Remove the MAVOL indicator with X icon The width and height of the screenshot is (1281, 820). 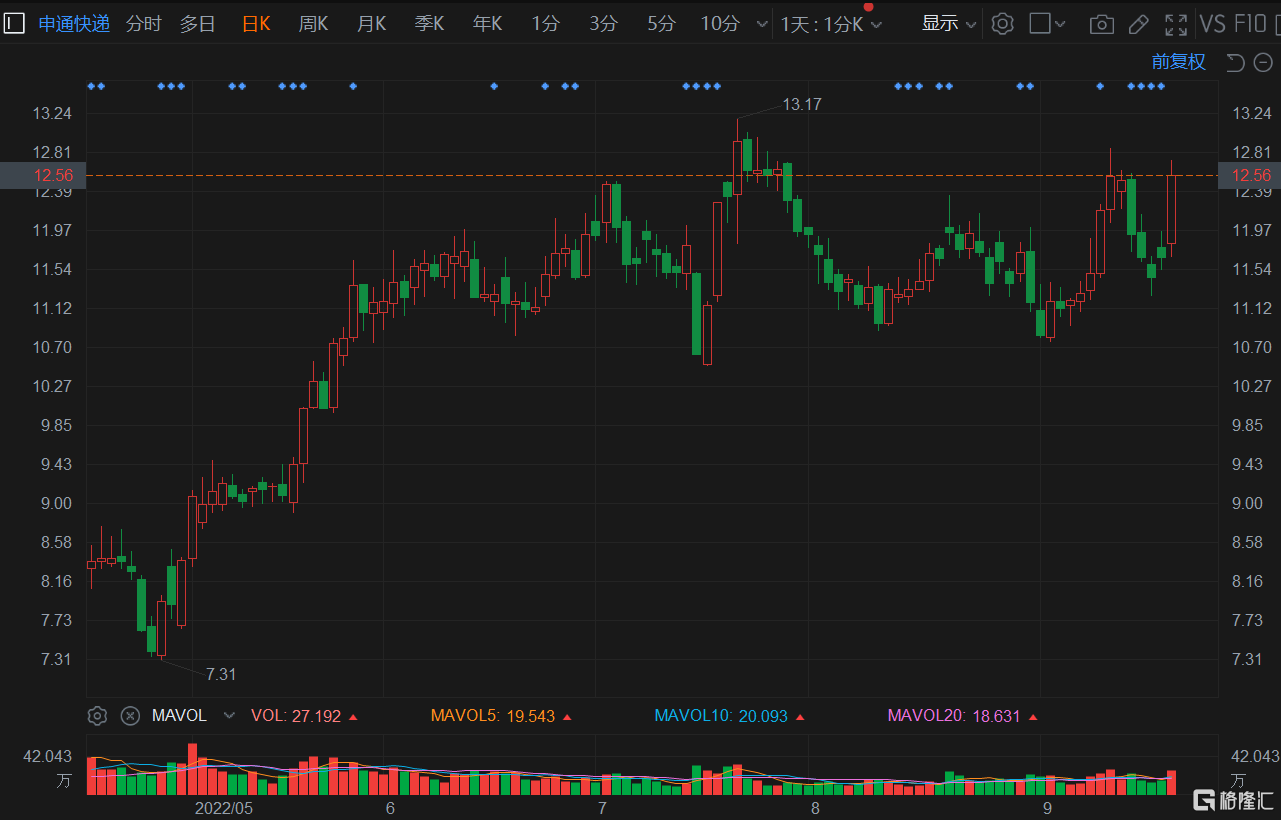click(x=130, y=716)
